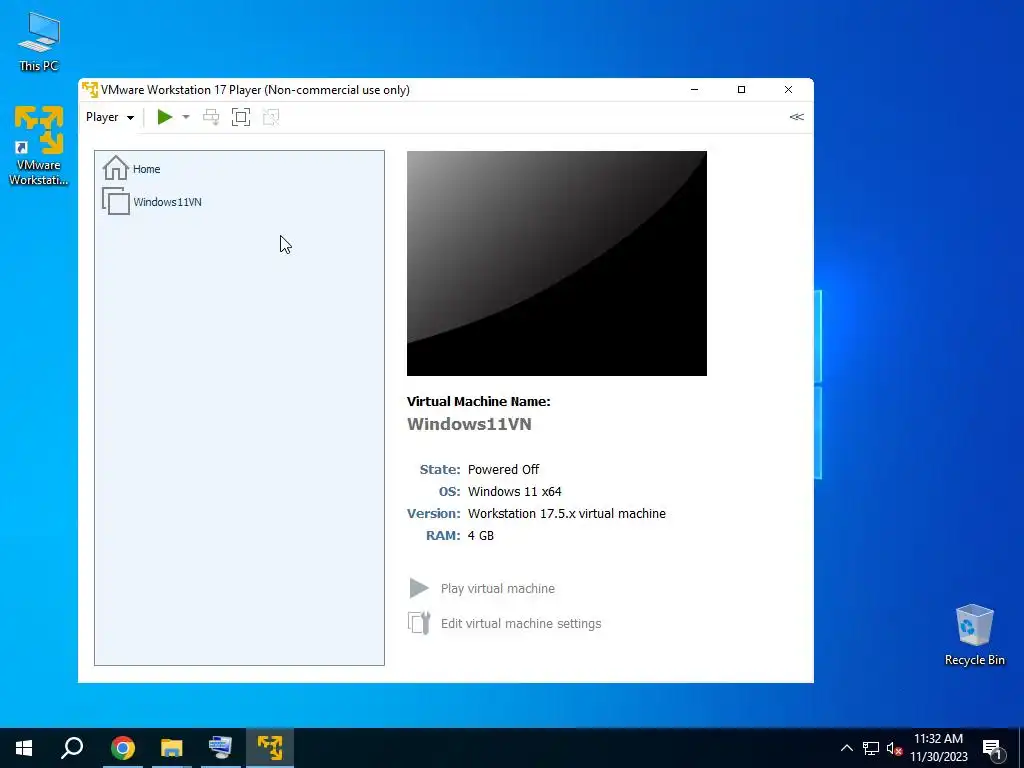Click the Powered Off state text
The image size is (1024, 768).
tap(504, 470)
